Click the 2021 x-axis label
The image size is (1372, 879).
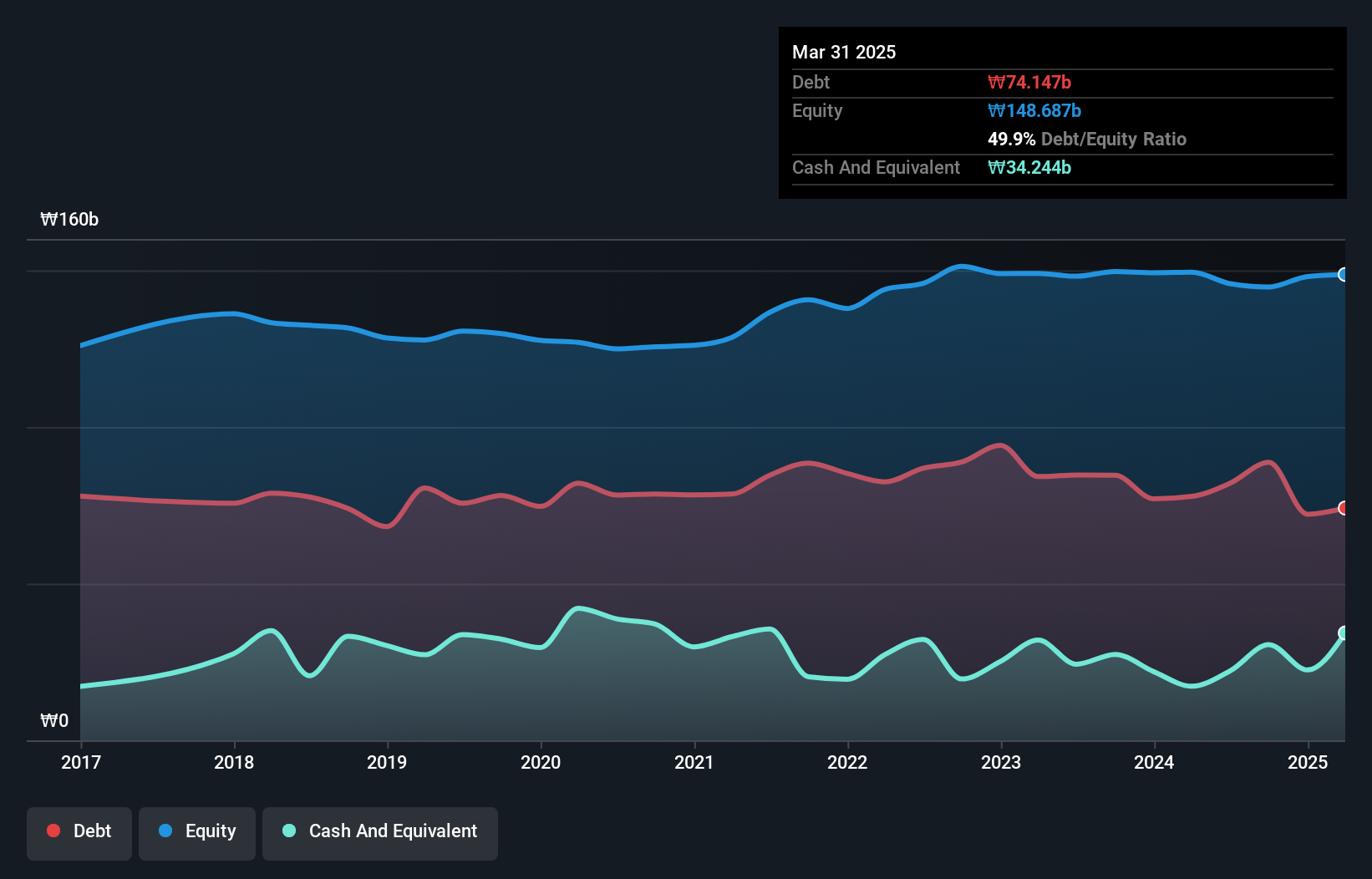[694, 762]
